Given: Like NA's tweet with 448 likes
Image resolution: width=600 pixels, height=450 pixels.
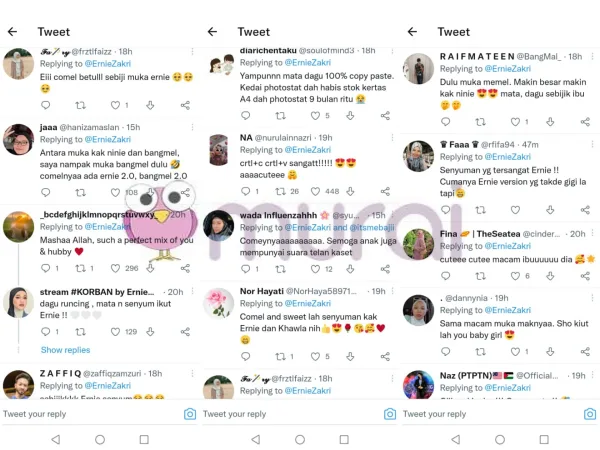Looking at the screenshot, I should point(315,191).
